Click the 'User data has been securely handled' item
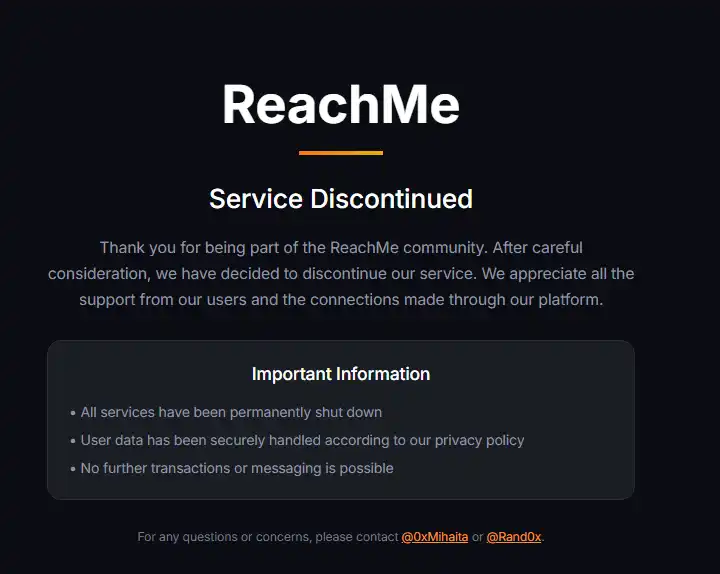This screenshot has height=574, width=720. [x=302, y=440]
